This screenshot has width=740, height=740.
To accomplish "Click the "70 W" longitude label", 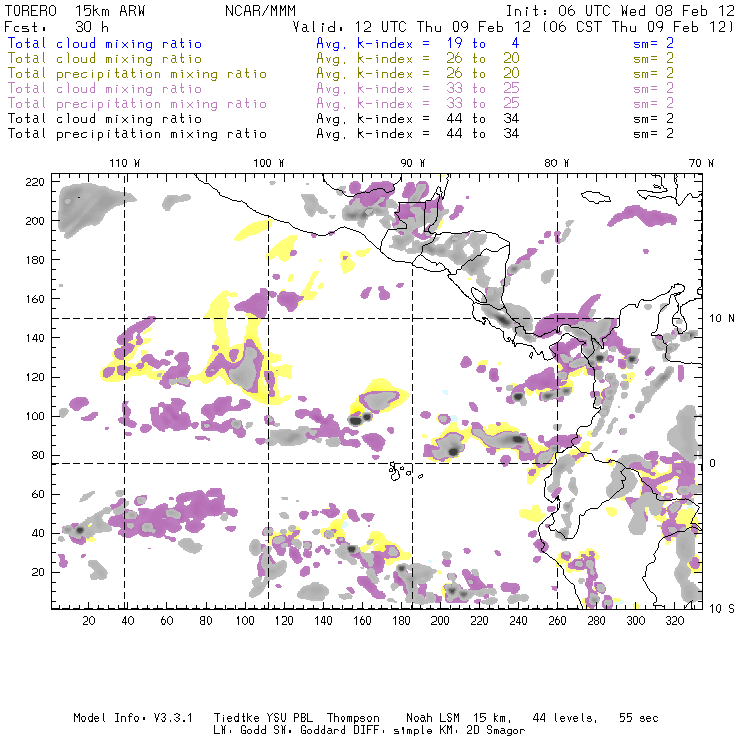I will (701, 163).
